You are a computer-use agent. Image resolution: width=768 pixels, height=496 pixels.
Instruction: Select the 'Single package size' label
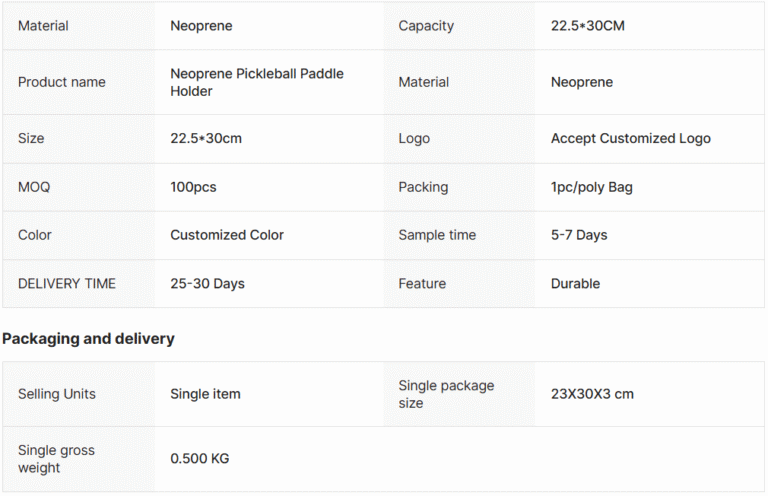click(x=446, y=394)
